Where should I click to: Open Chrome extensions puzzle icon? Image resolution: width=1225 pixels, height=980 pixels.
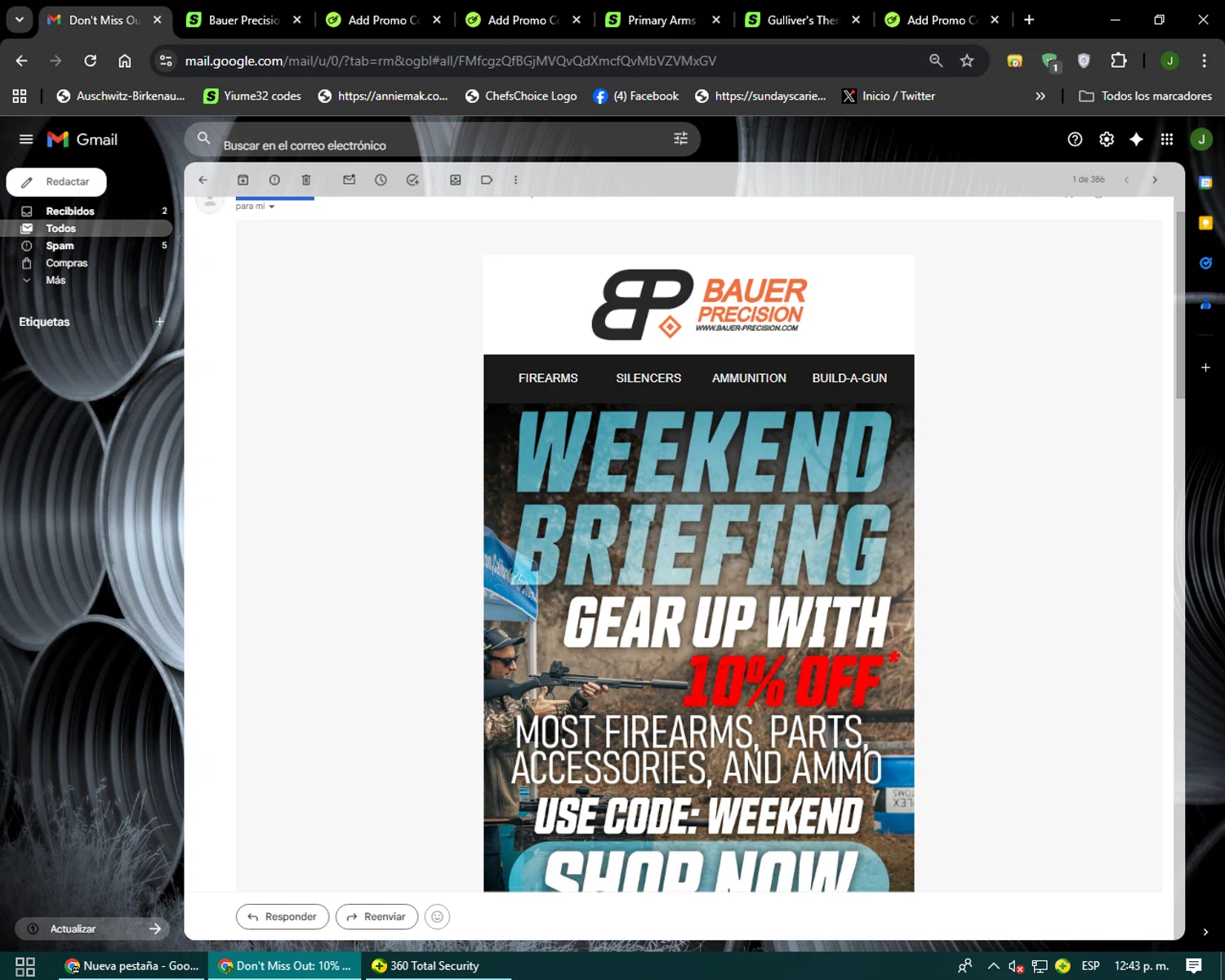click(1119, 60)
